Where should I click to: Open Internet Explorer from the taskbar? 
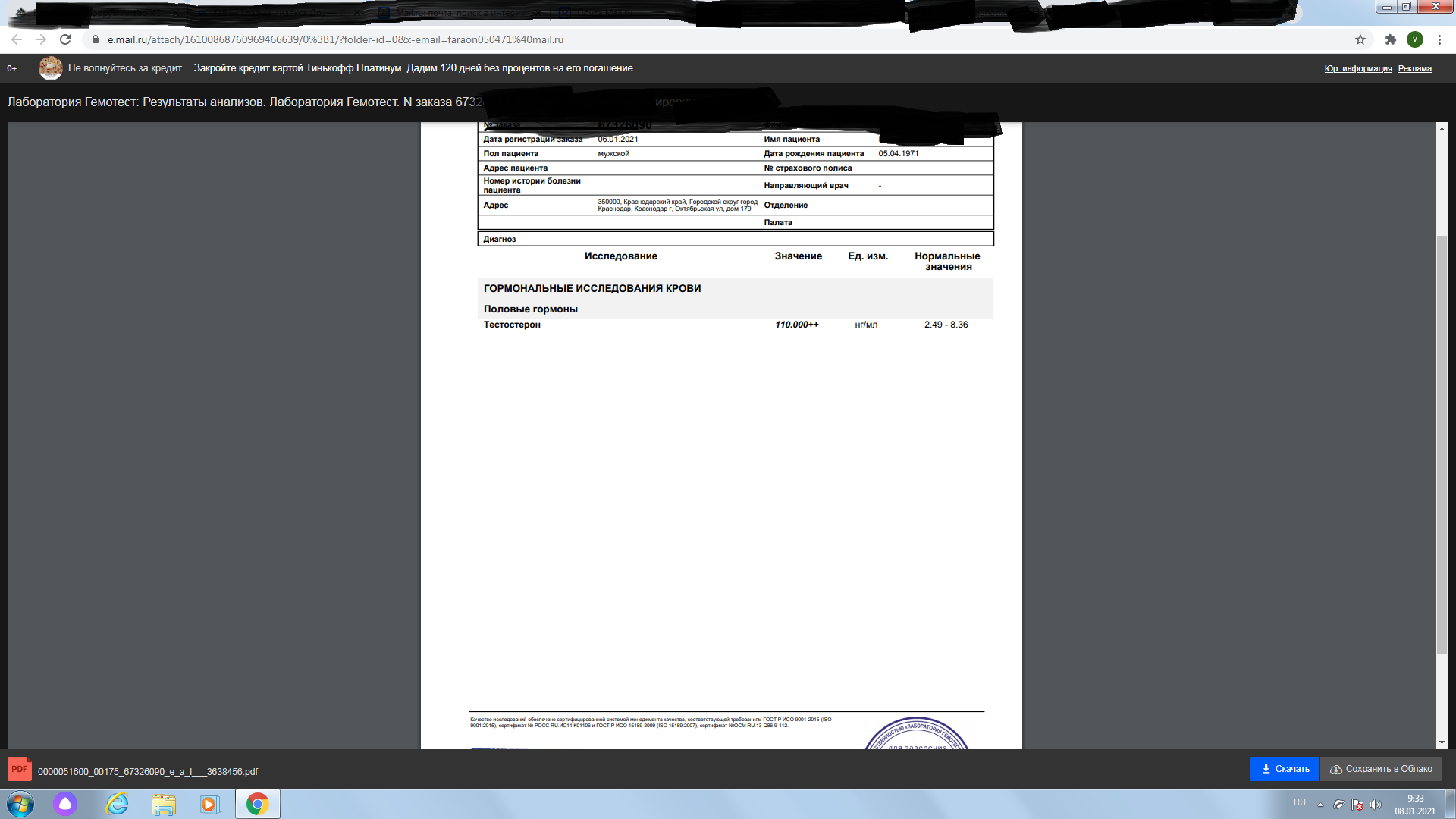[x=117, y=804]
